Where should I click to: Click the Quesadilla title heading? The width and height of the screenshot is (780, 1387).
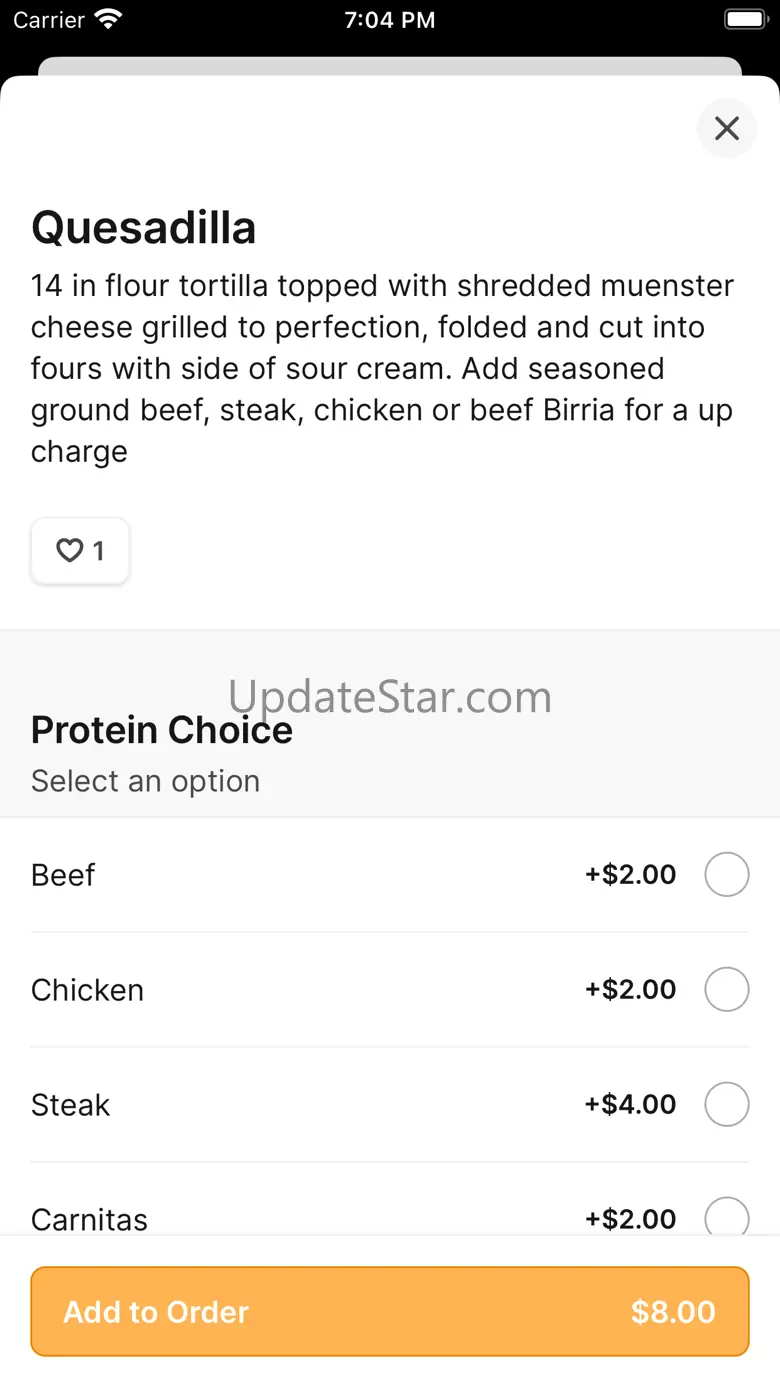(144, 228)
